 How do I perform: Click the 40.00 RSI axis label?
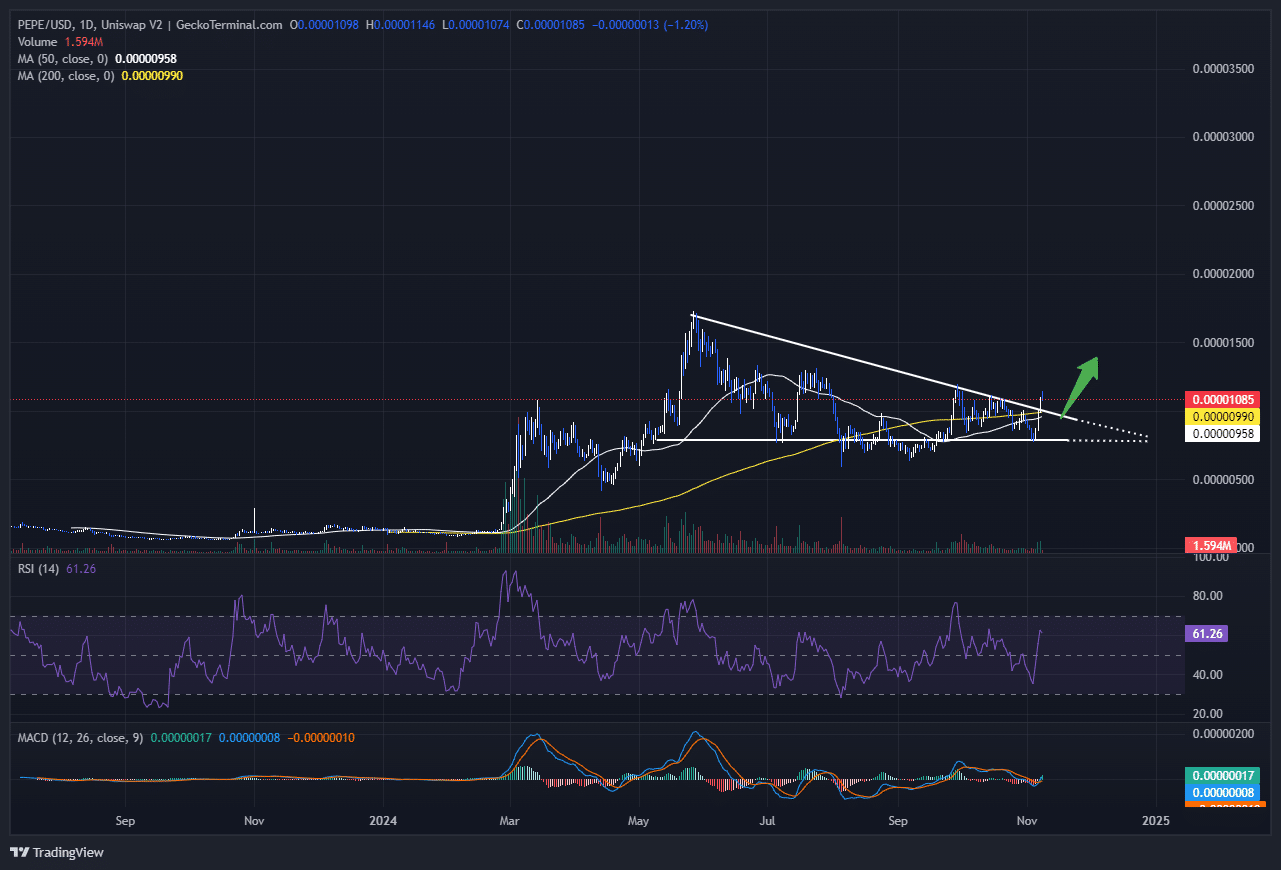1206,674
